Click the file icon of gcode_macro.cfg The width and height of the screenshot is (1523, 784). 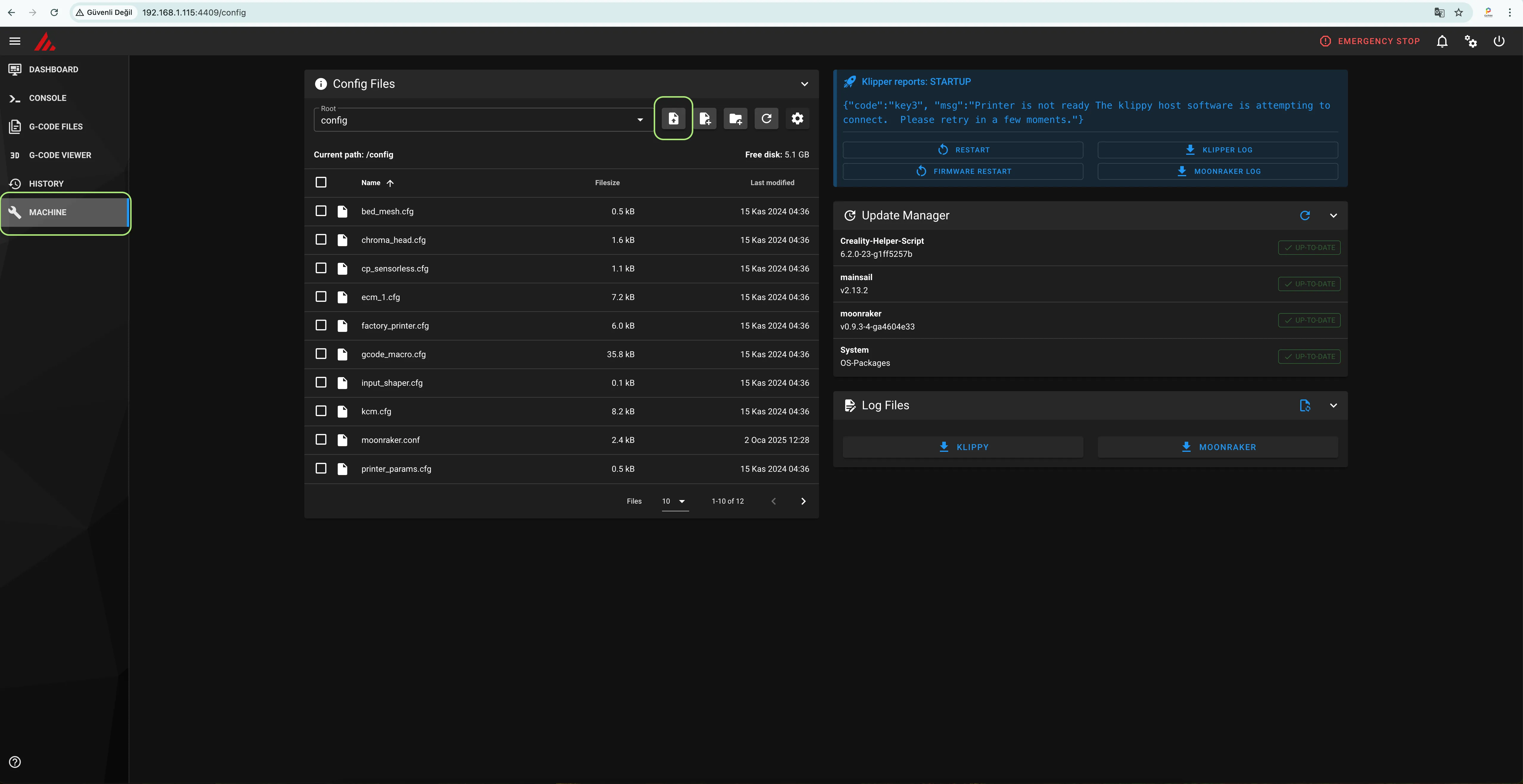[x=342, y=354]
